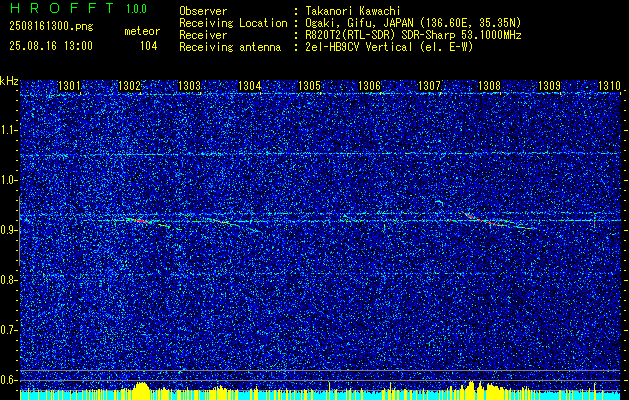The image size is (629, 400).
Task: Click the 1.1 kHz frequency label
Action: (x=9, y=130)
